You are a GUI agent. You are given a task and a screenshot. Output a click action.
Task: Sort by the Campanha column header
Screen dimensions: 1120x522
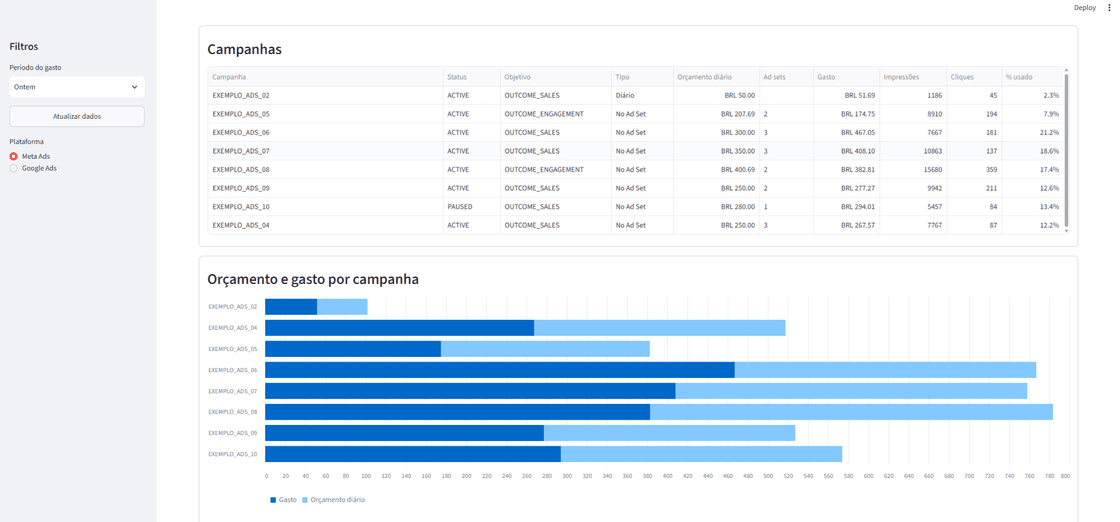click(325, 76)
